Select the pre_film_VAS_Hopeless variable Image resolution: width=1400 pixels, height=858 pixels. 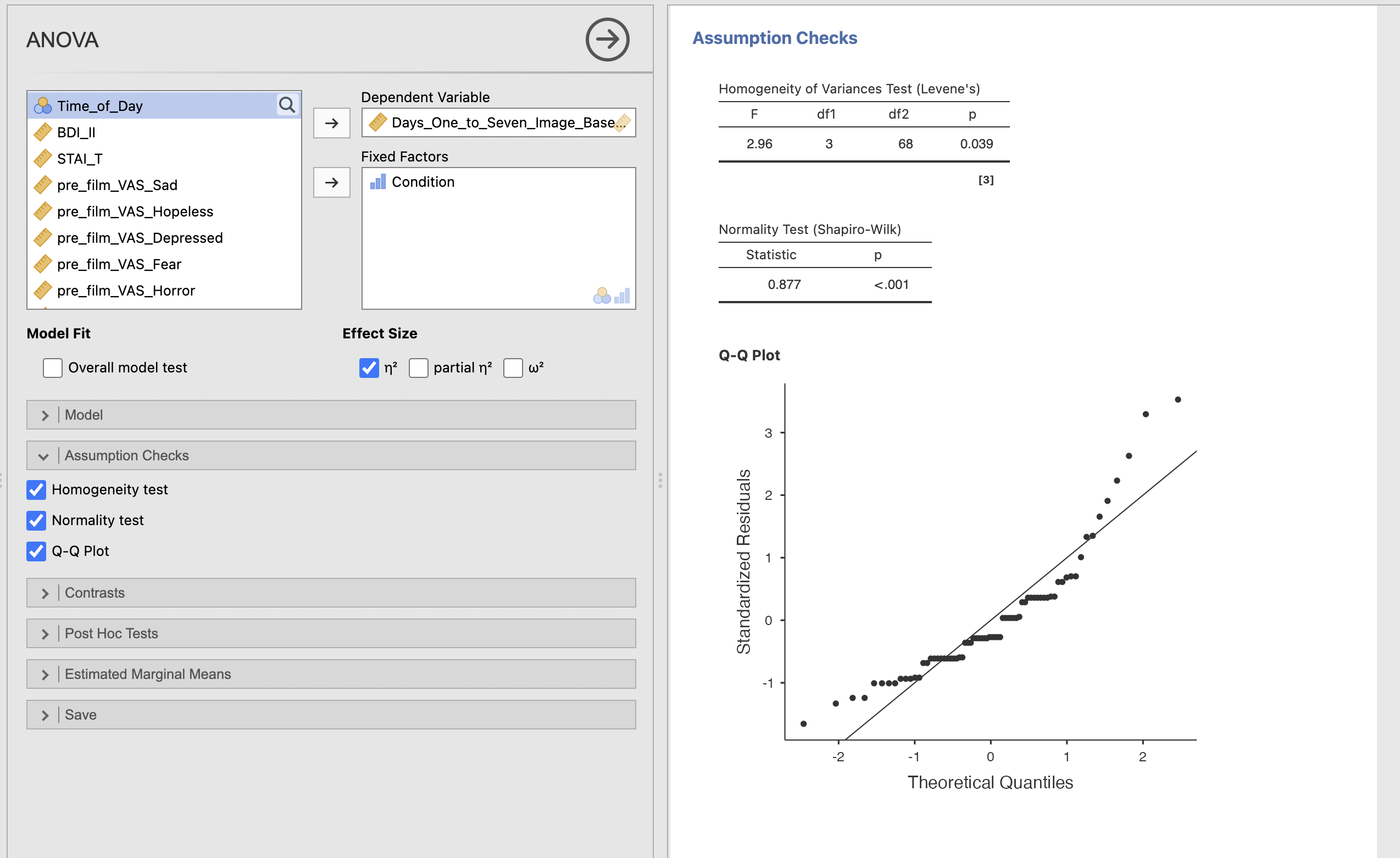click(x=164, y=211)
